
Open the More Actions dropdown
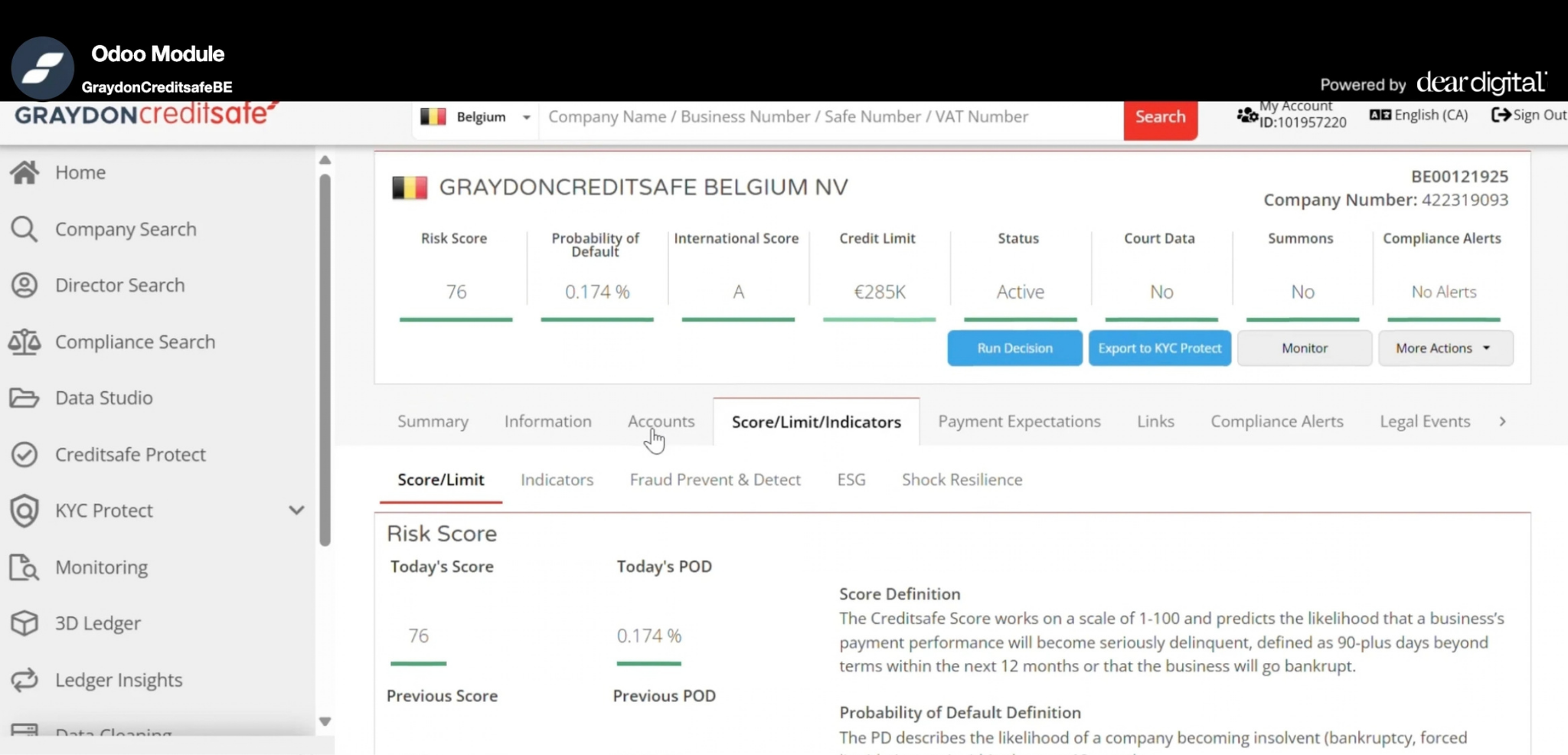[x=1445, y=348]
